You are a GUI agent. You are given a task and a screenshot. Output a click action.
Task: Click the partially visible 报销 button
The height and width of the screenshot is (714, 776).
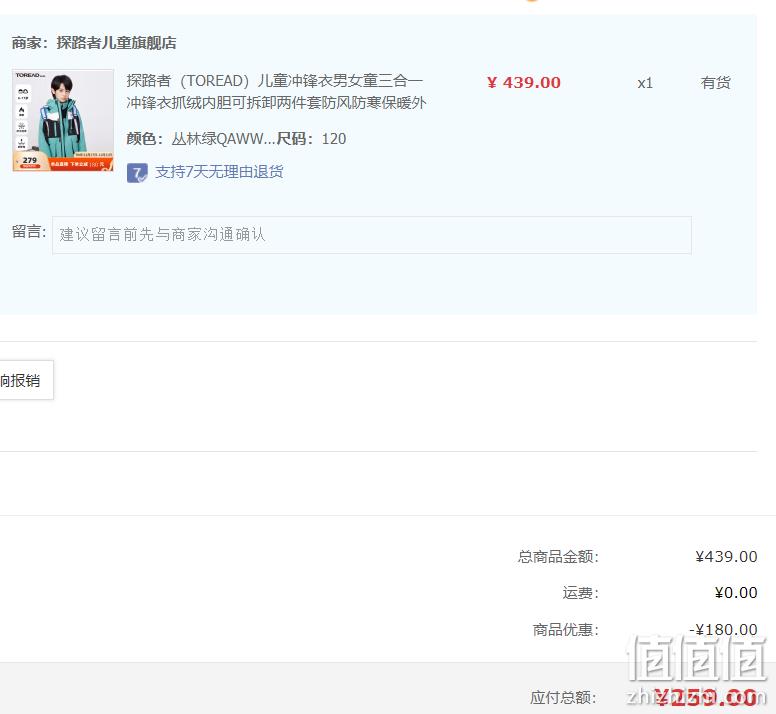26,380
